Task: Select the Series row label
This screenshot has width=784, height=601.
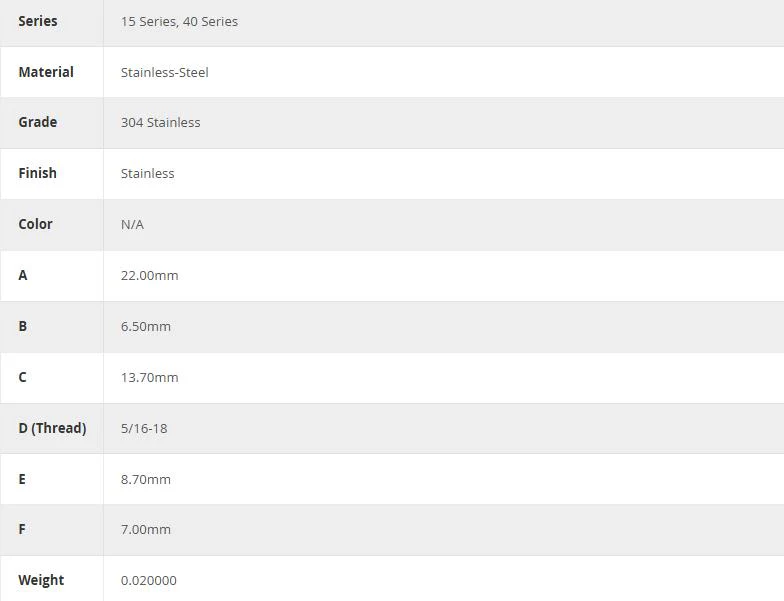Action: point(38,21)
